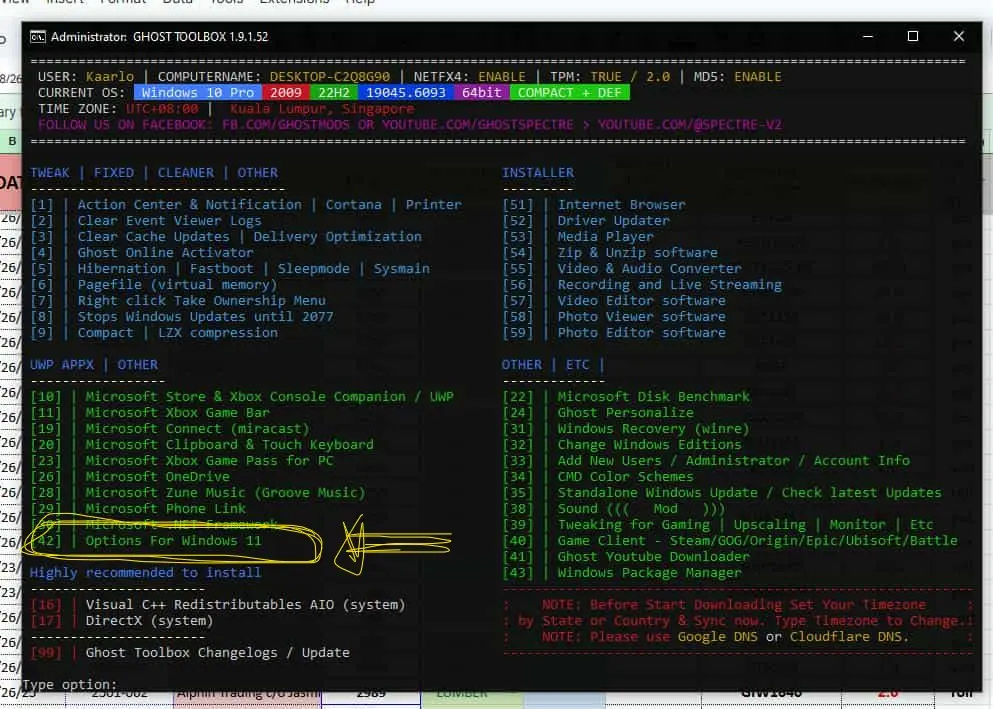Image resolution: width=993 pixels, height=709 pixels.
Task: Click 'Options For Windows 11' entry
Action: 173,541
